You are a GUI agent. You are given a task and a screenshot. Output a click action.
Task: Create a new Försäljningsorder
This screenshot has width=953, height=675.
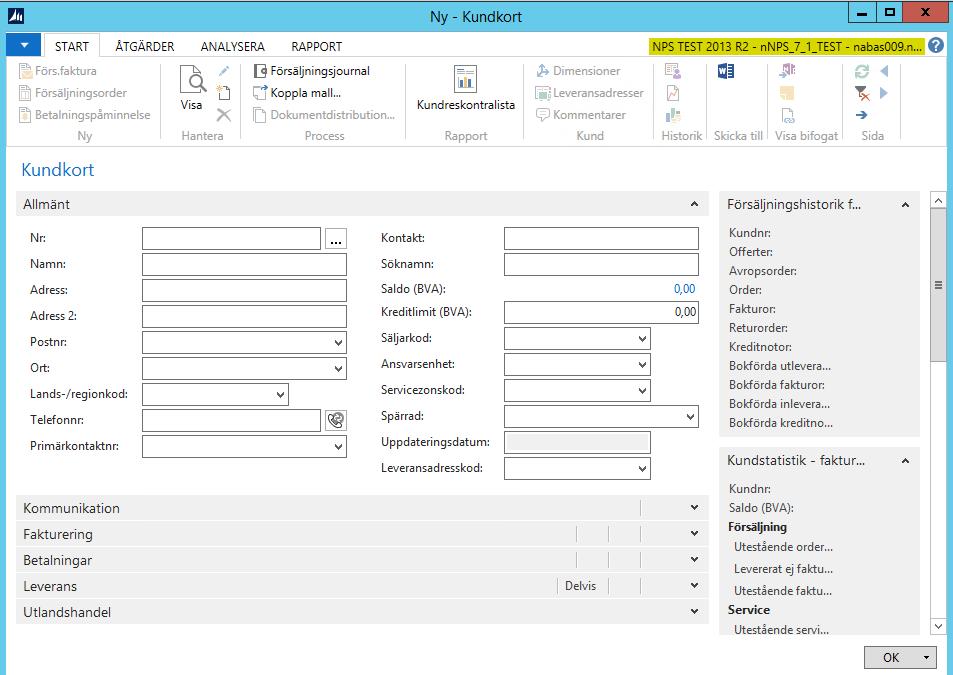click(x=74, y=93)
